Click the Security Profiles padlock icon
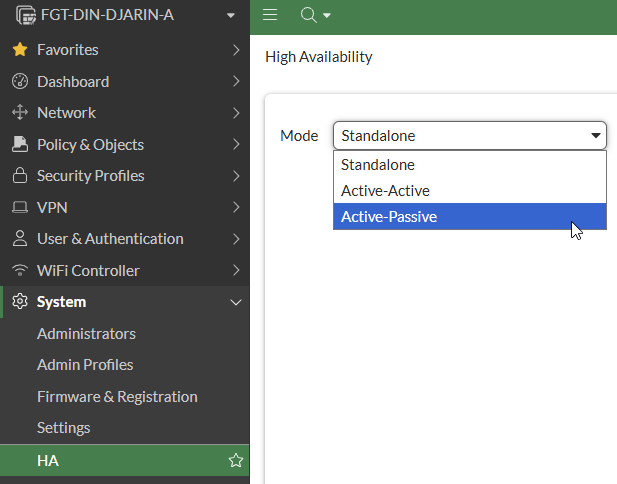 click(20, 175)
